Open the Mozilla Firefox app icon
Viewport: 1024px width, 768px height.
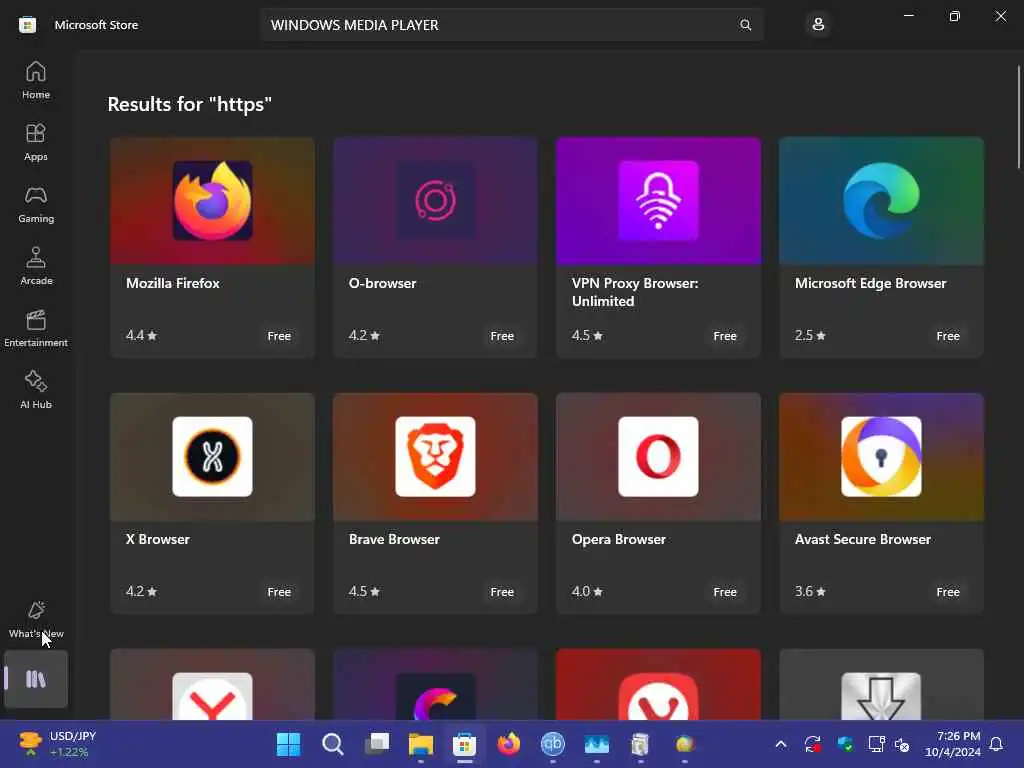tap(212, 200)
